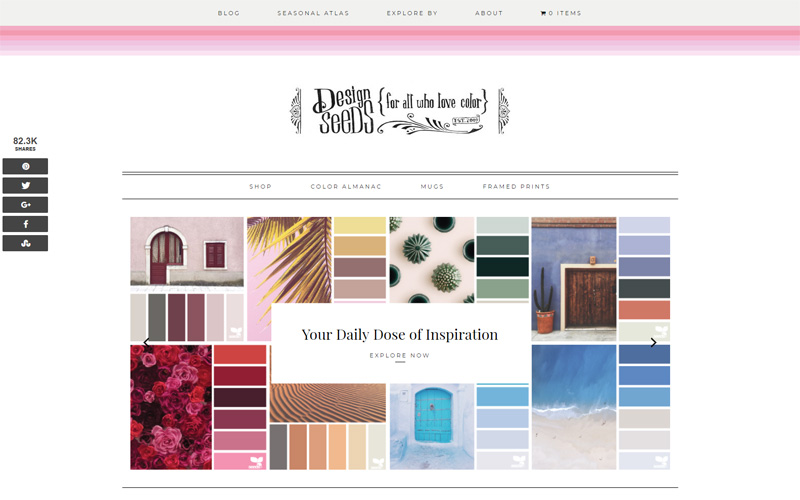The image size is (800, 500).
Task: Open the Seasonal Atlas menu
Action: (x=313, y=13)
